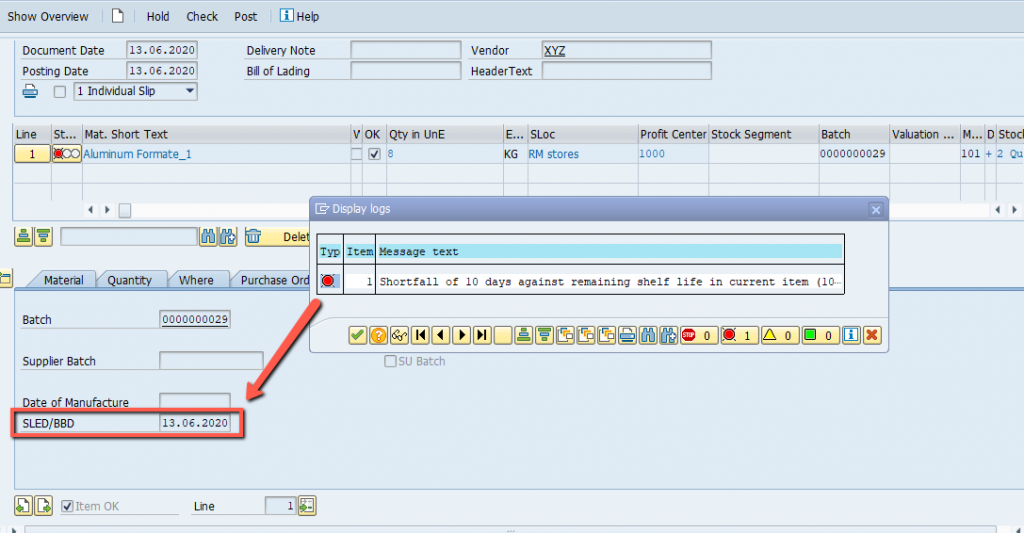Click the Post button

(x=246, y=16)
